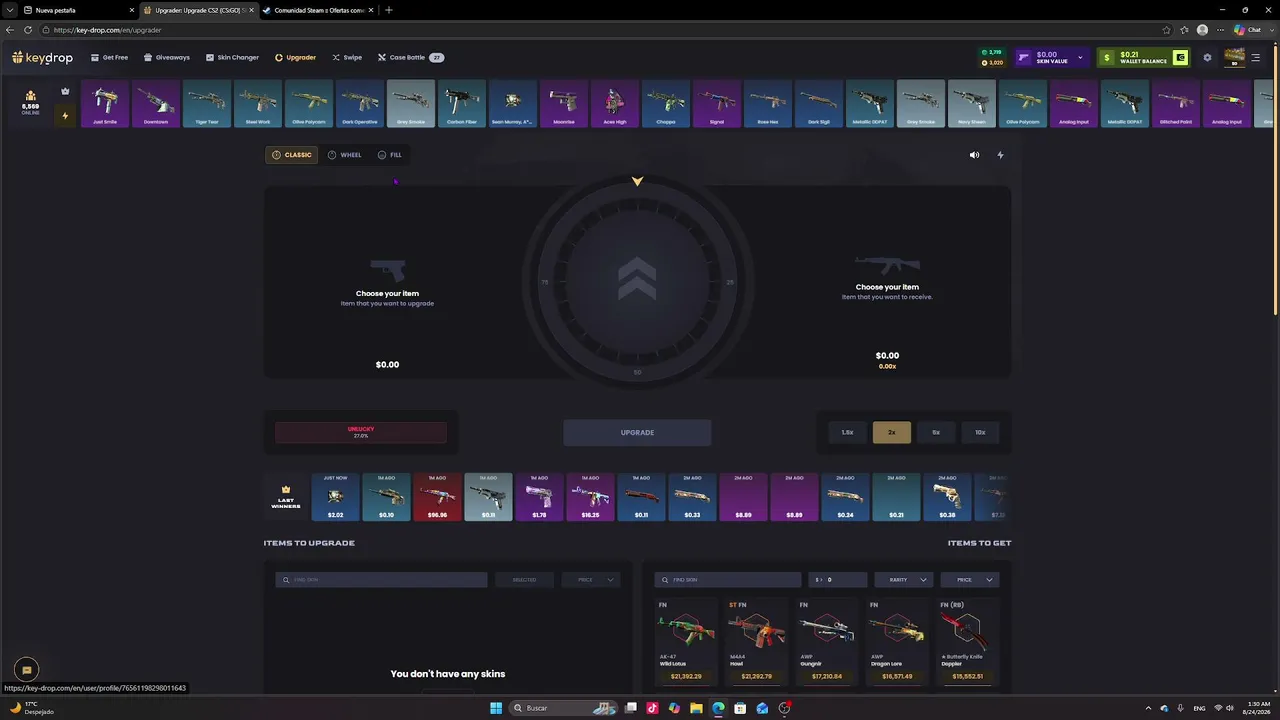Open site settings gear icon
The height and width of the screenshot is (720, 1280).
pos(1207,58)
